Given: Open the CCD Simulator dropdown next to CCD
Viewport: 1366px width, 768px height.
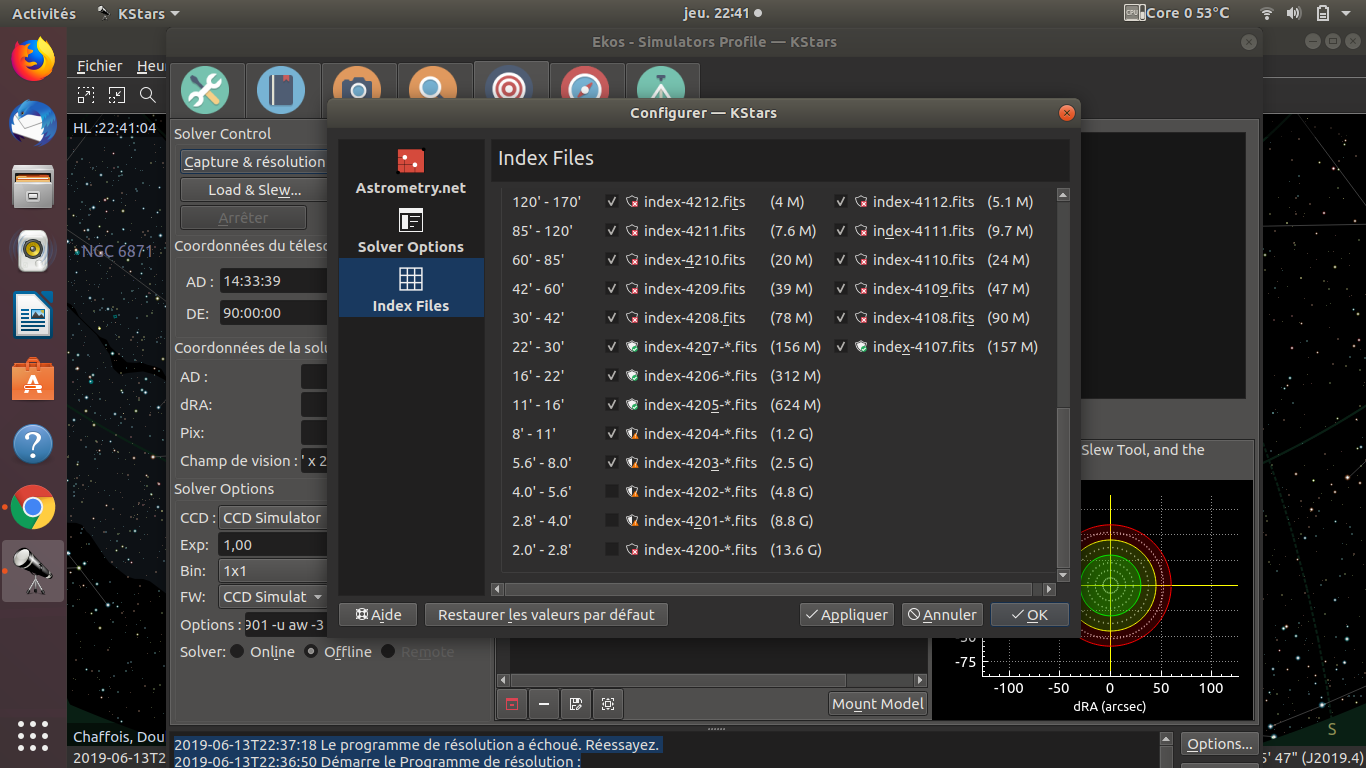Looking at the screenshot, I should click(273, 518).
